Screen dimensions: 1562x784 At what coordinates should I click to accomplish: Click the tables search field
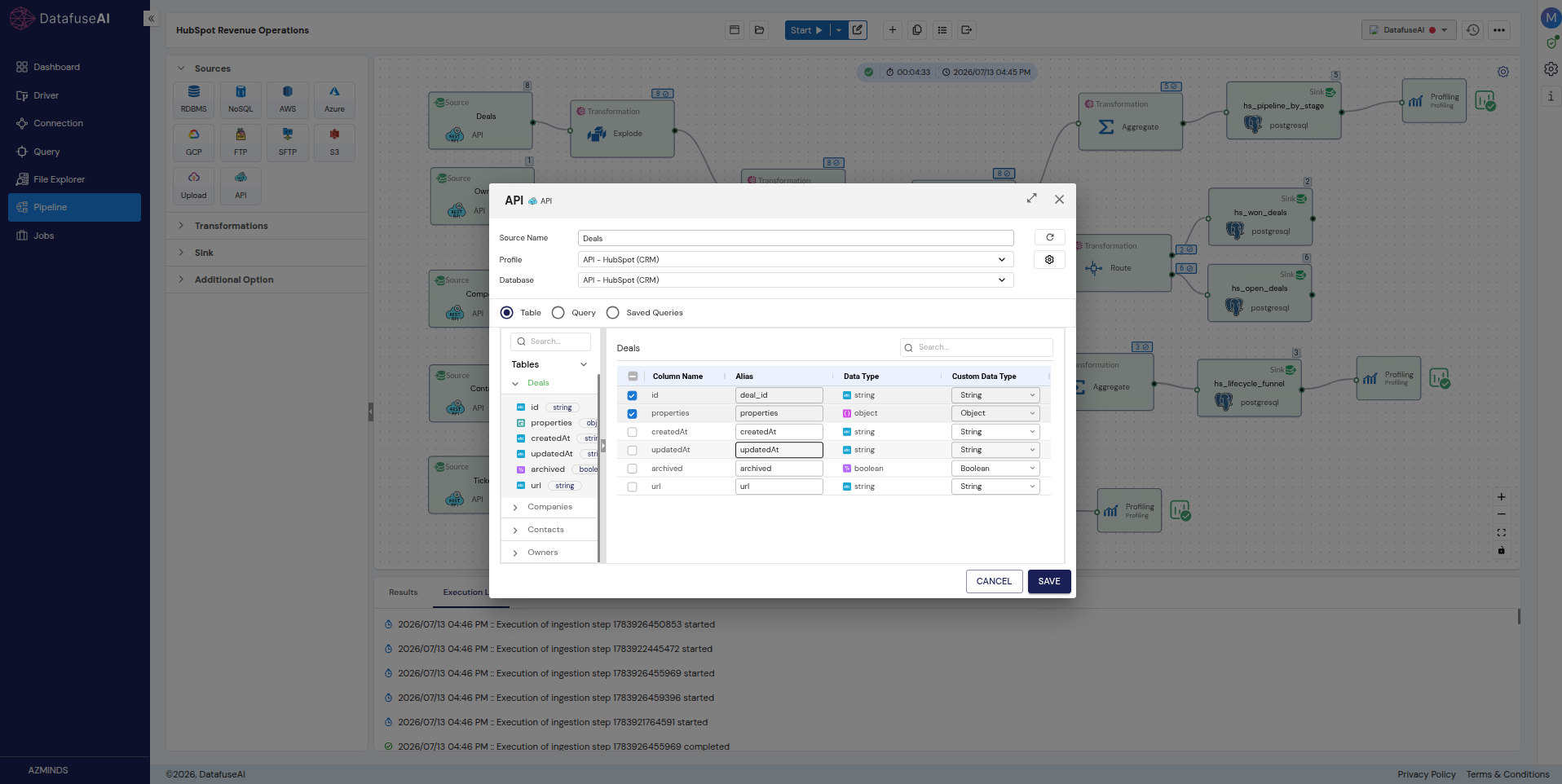coord(550,341)
